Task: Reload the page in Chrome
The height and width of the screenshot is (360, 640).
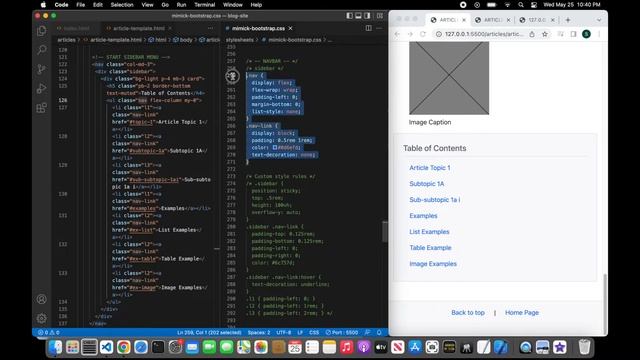Action: (423, 34)
